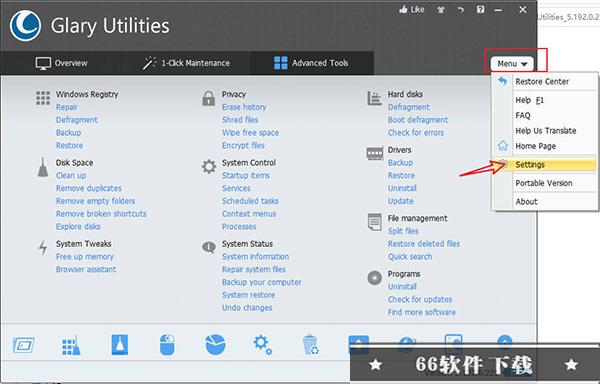This screenshot has height=384, width=600.
Task: Open Find more software link
Action: [422, 312]
